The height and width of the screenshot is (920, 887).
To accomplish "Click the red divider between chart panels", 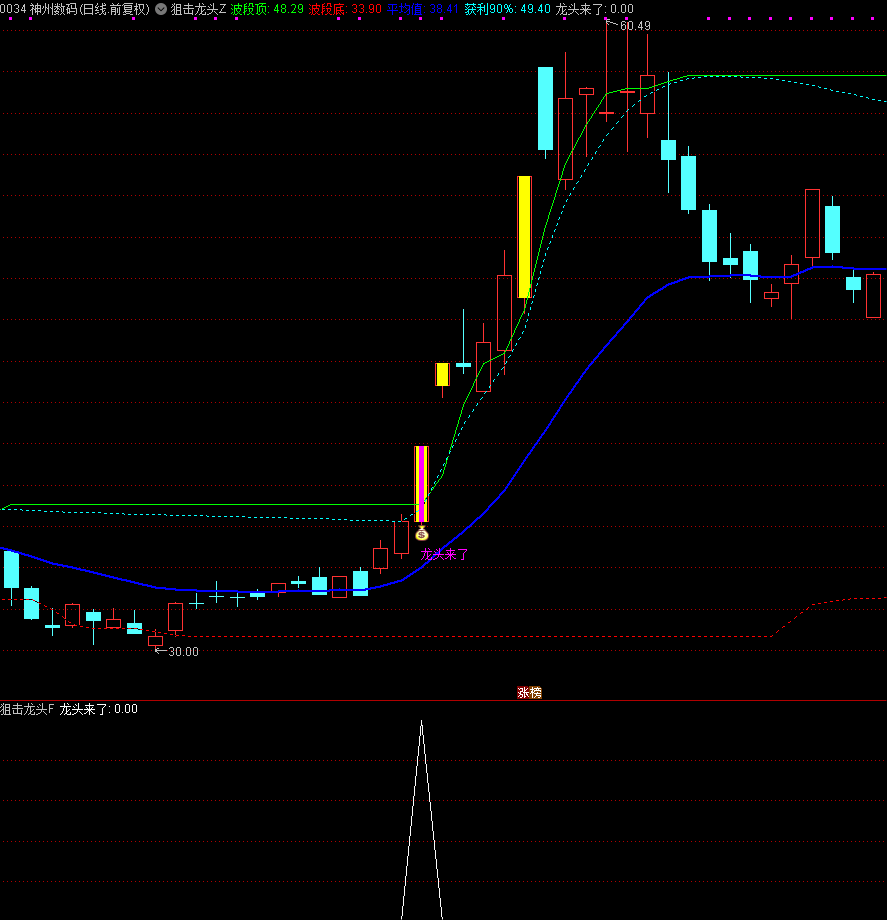I will pos(443,700).
